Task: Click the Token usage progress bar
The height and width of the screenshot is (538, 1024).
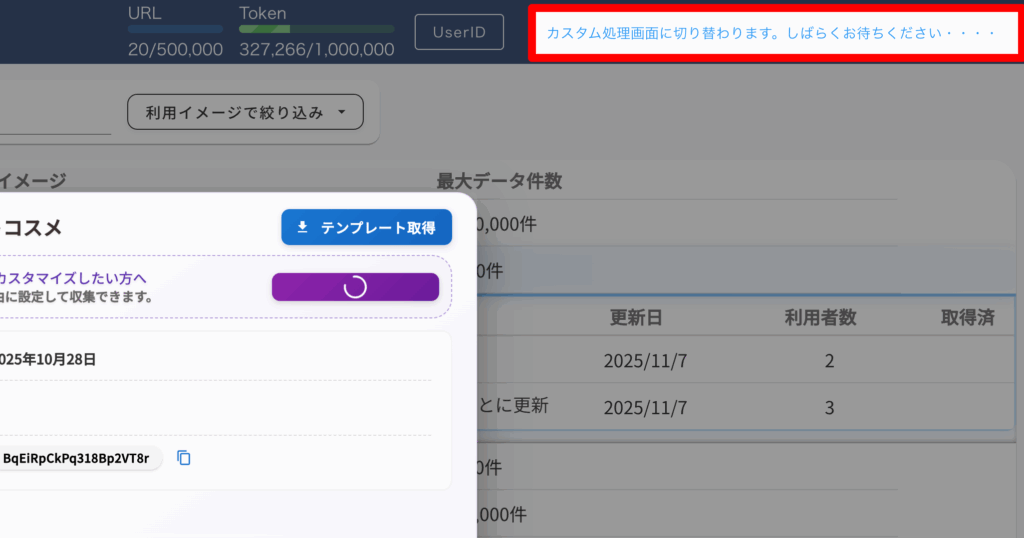Action: click(x=316, y=30)
